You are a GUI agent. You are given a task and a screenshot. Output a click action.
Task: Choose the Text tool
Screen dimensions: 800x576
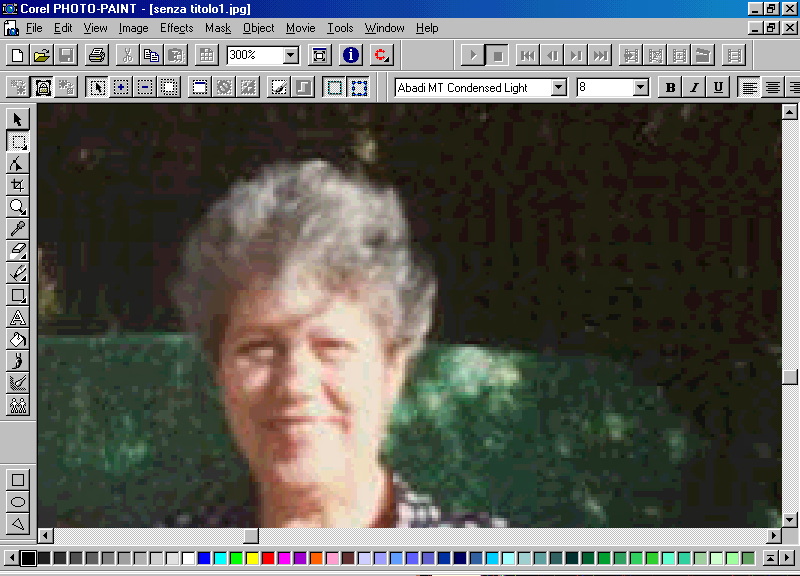[18, 318]
